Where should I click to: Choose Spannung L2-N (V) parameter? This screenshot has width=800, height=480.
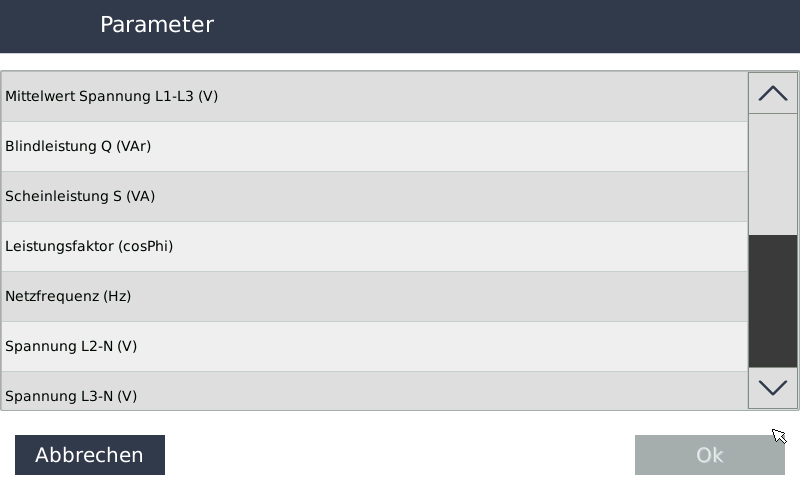tap(374, 347)
